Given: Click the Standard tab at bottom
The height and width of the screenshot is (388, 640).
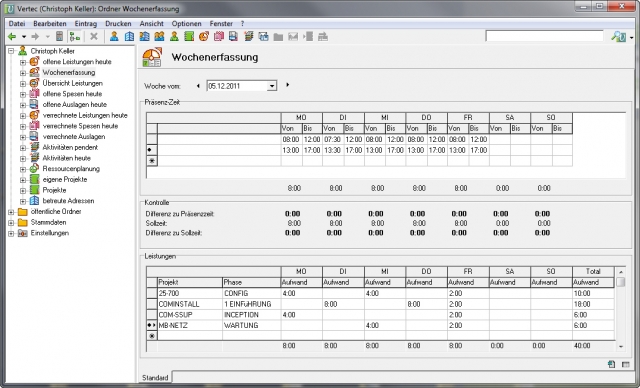Looking at the screenshot, I should [x=155, y=377].
